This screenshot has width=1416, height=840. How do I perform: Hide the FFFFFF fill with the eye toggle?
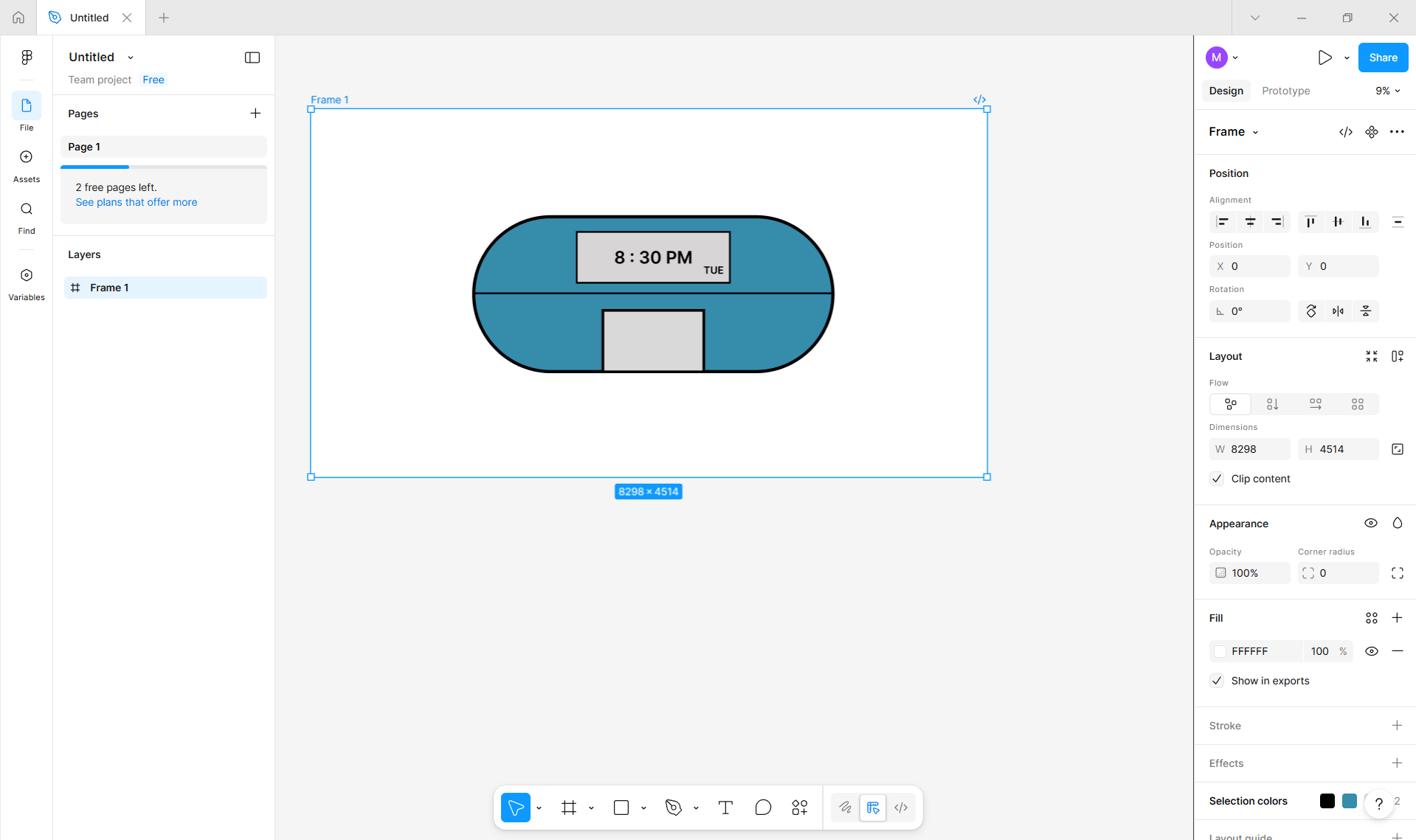click(1371, 651)
